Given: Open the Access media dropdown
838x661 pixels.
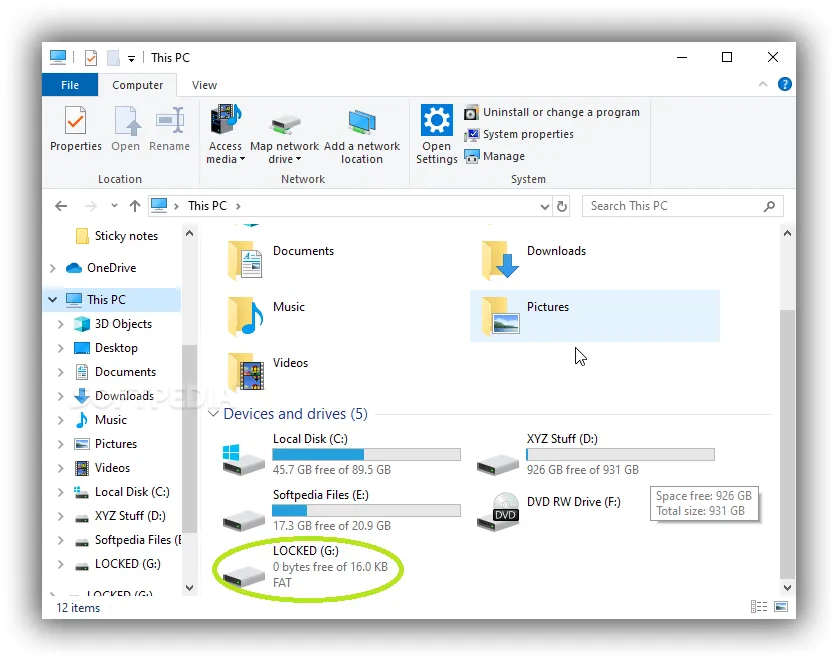Looking at the screenshot, I should tap(226, 135).
